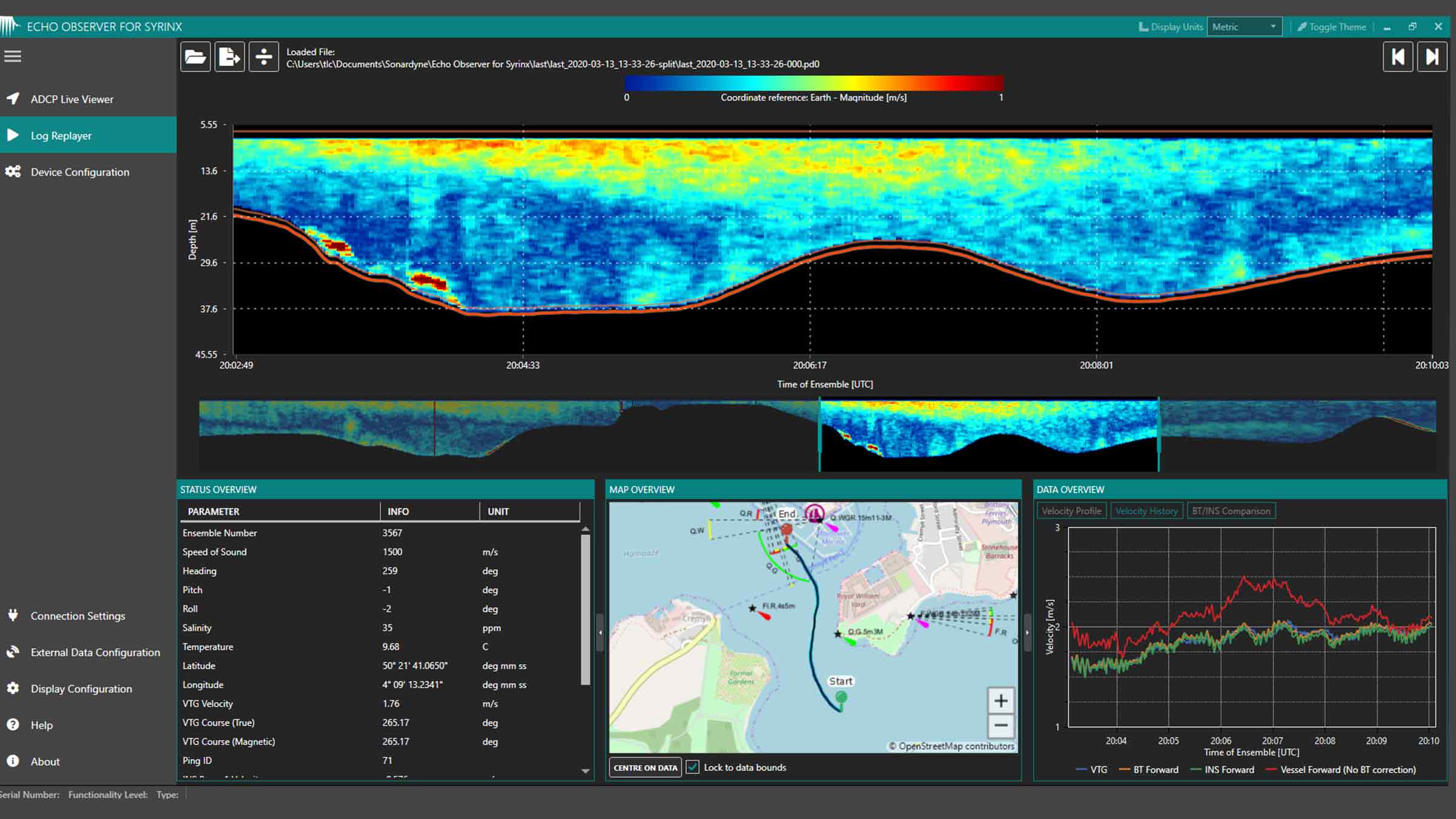Open a log file with the folder icon
Screen dimensions: 1456x819
[195, 57]
